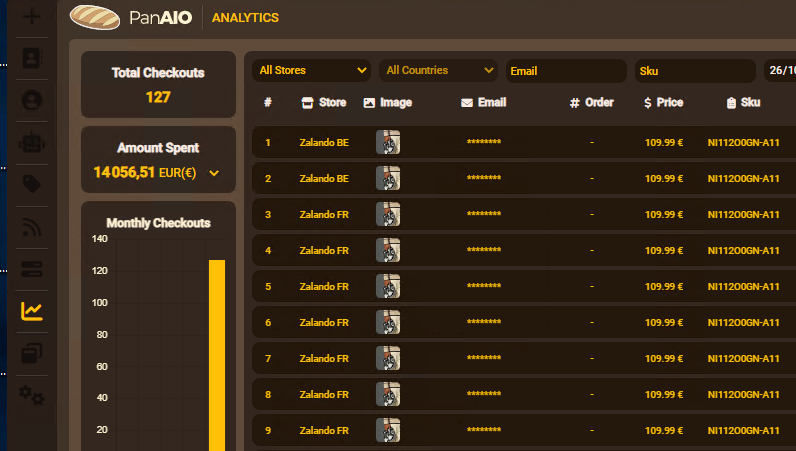Click 109.99 € price in row 7
This screenshot has height=451, width=796.
click(664, 359)
